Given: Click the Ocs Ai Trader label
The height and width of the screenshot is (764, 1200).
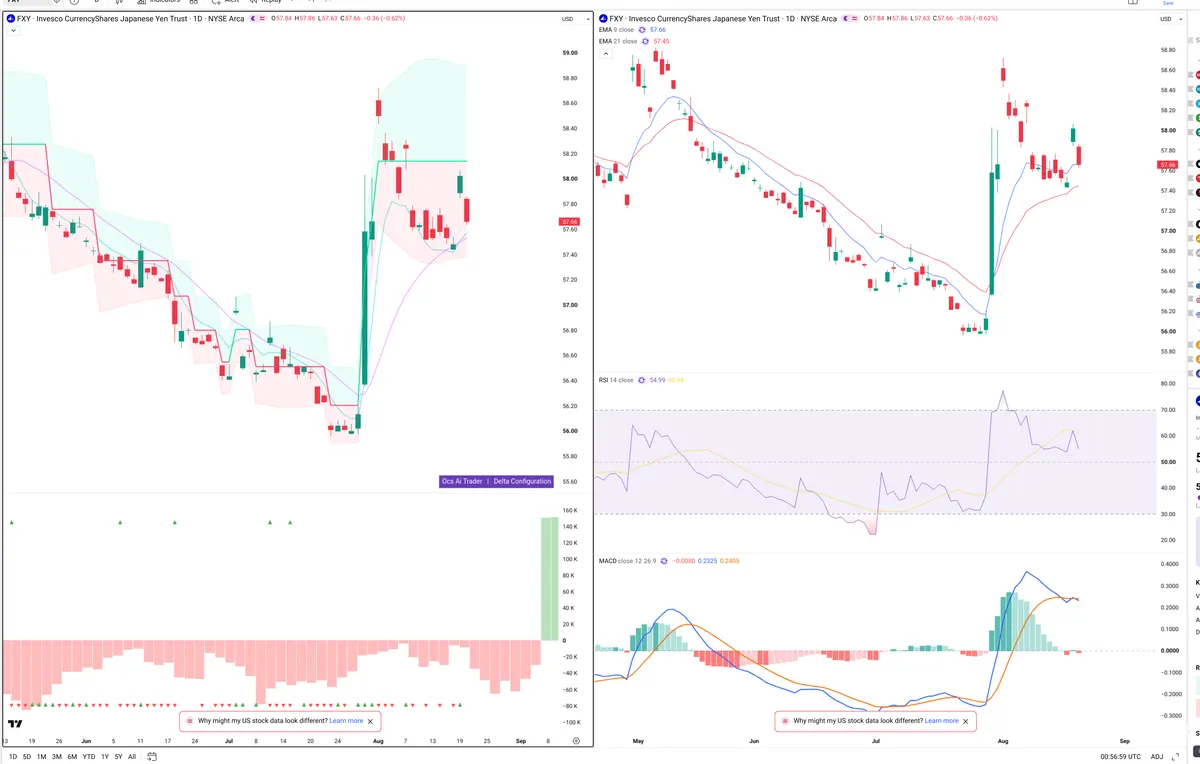Looking at the screenshot, I should (x=462, y=481).
